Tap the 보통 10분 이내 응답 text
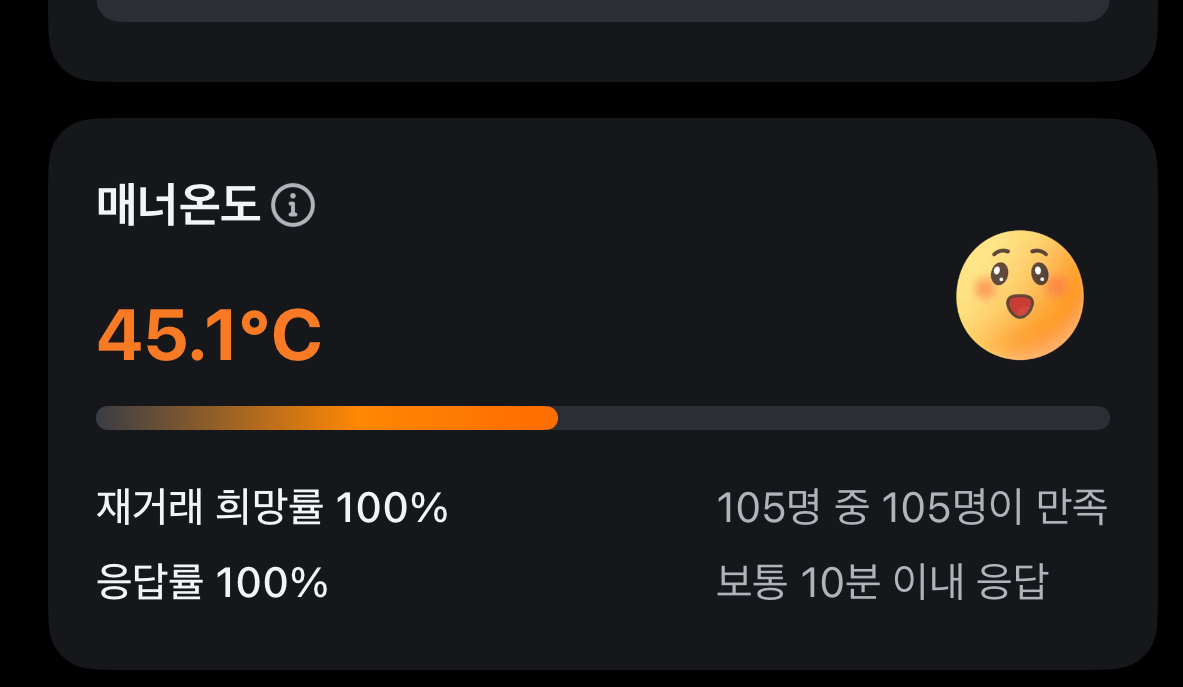 tap(881, 581)
